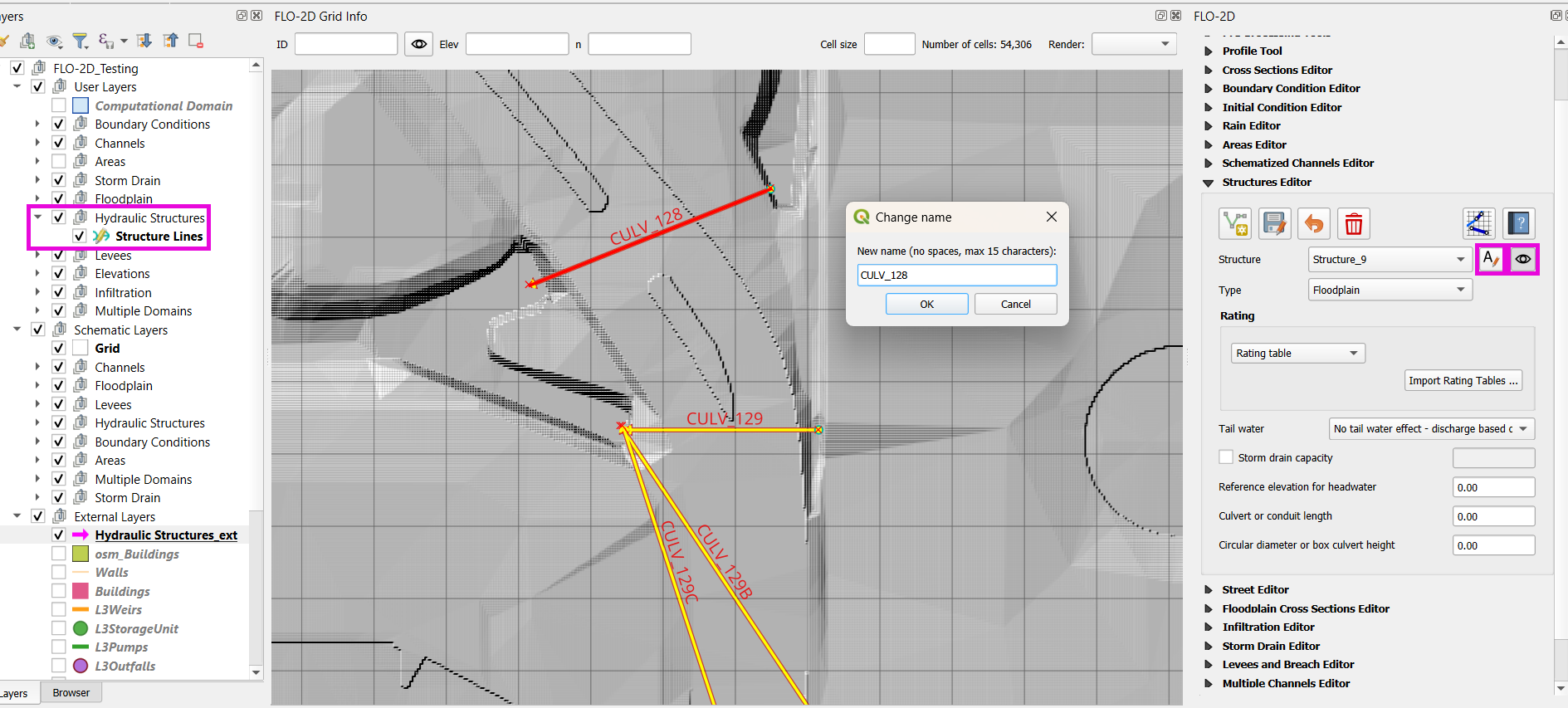
Task: Uncheck the Structure Lines layer checkbox
Action: (80, 237)
